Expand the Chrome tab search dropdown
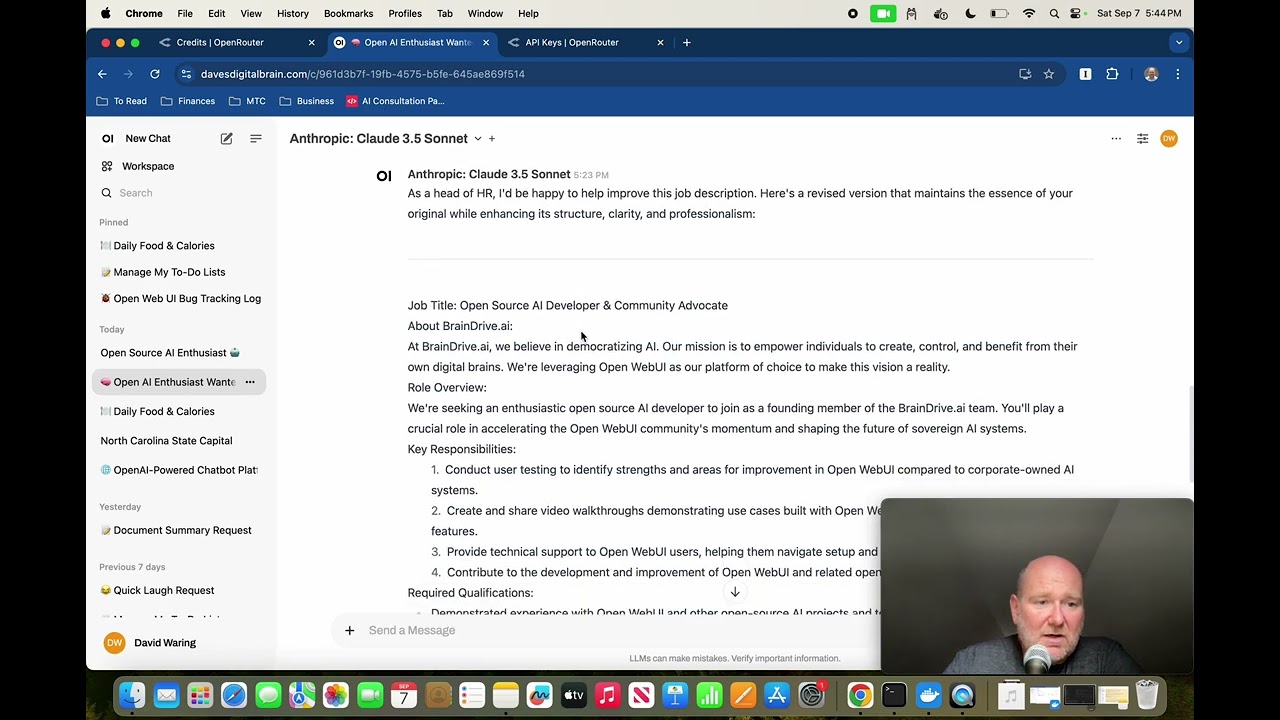1280x720 pixels. point(1179,42)
